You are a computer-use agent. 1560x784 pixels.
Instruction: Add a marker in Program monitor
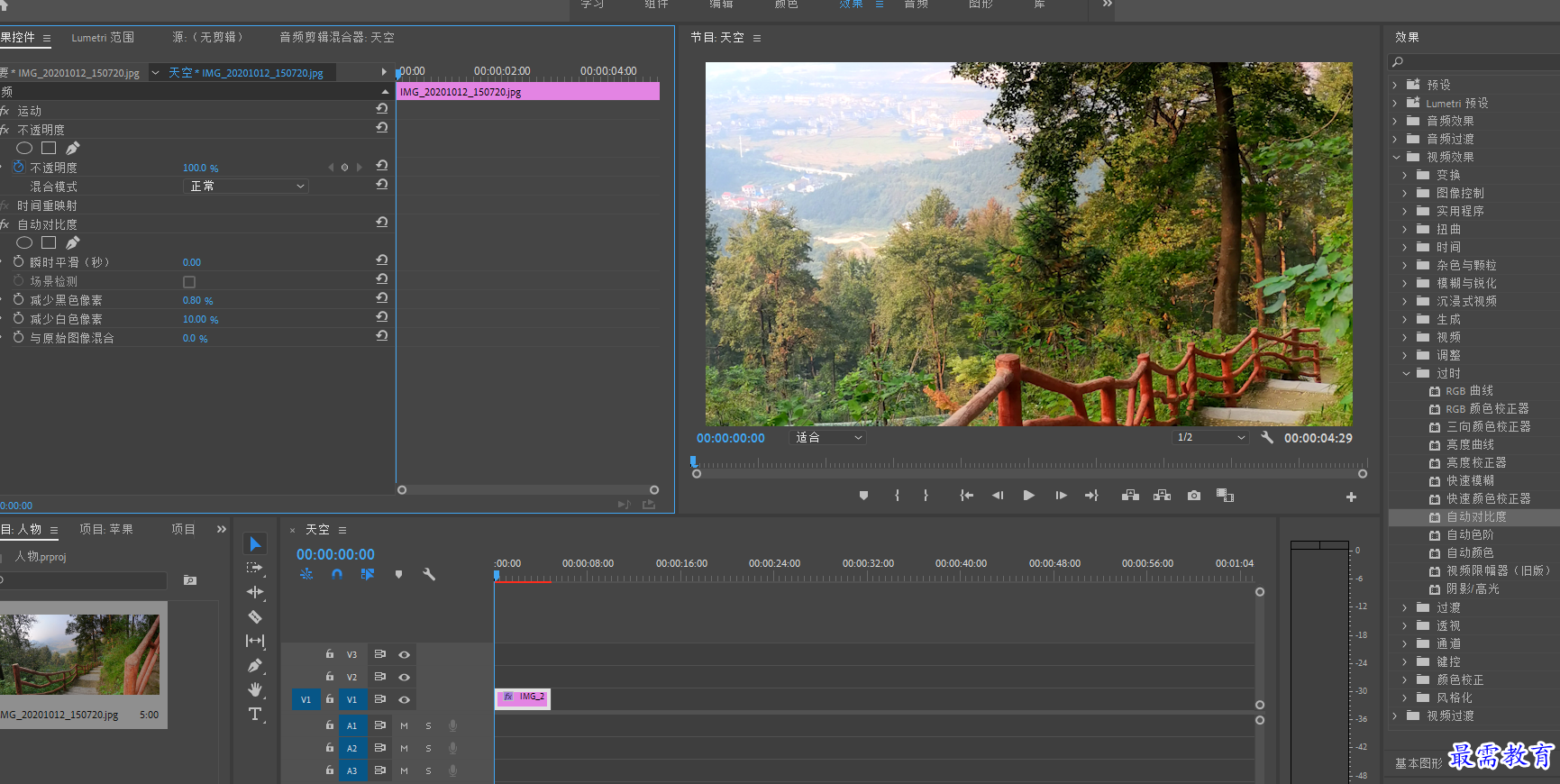[863, 496]
